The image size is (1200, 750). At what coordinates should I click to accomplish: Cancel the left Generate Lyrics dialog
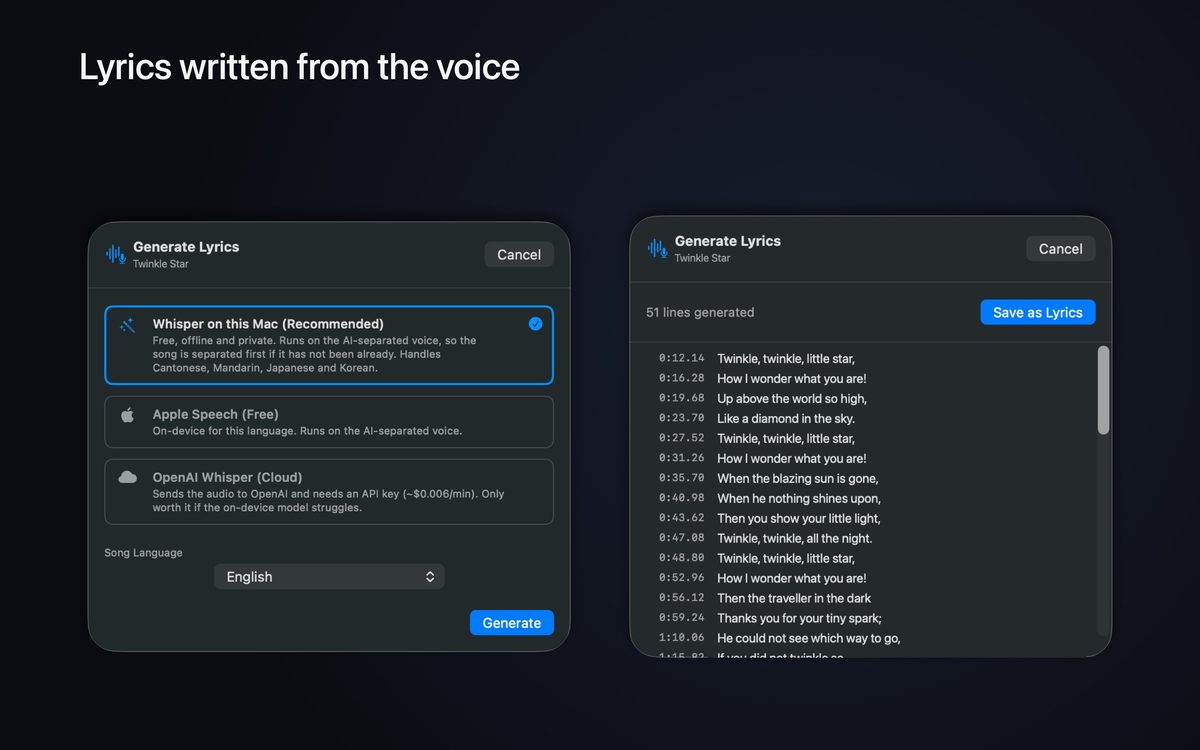519,255
